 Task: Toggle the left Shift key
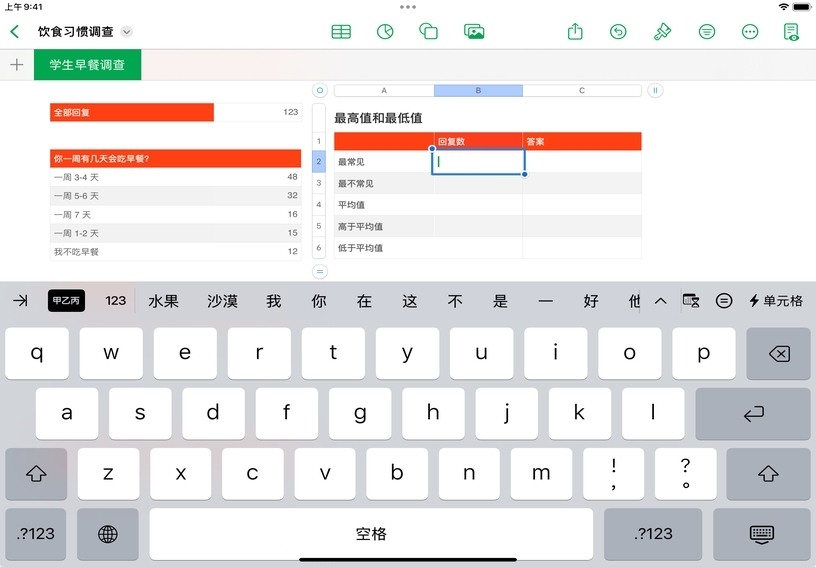(x=36, y=474)
